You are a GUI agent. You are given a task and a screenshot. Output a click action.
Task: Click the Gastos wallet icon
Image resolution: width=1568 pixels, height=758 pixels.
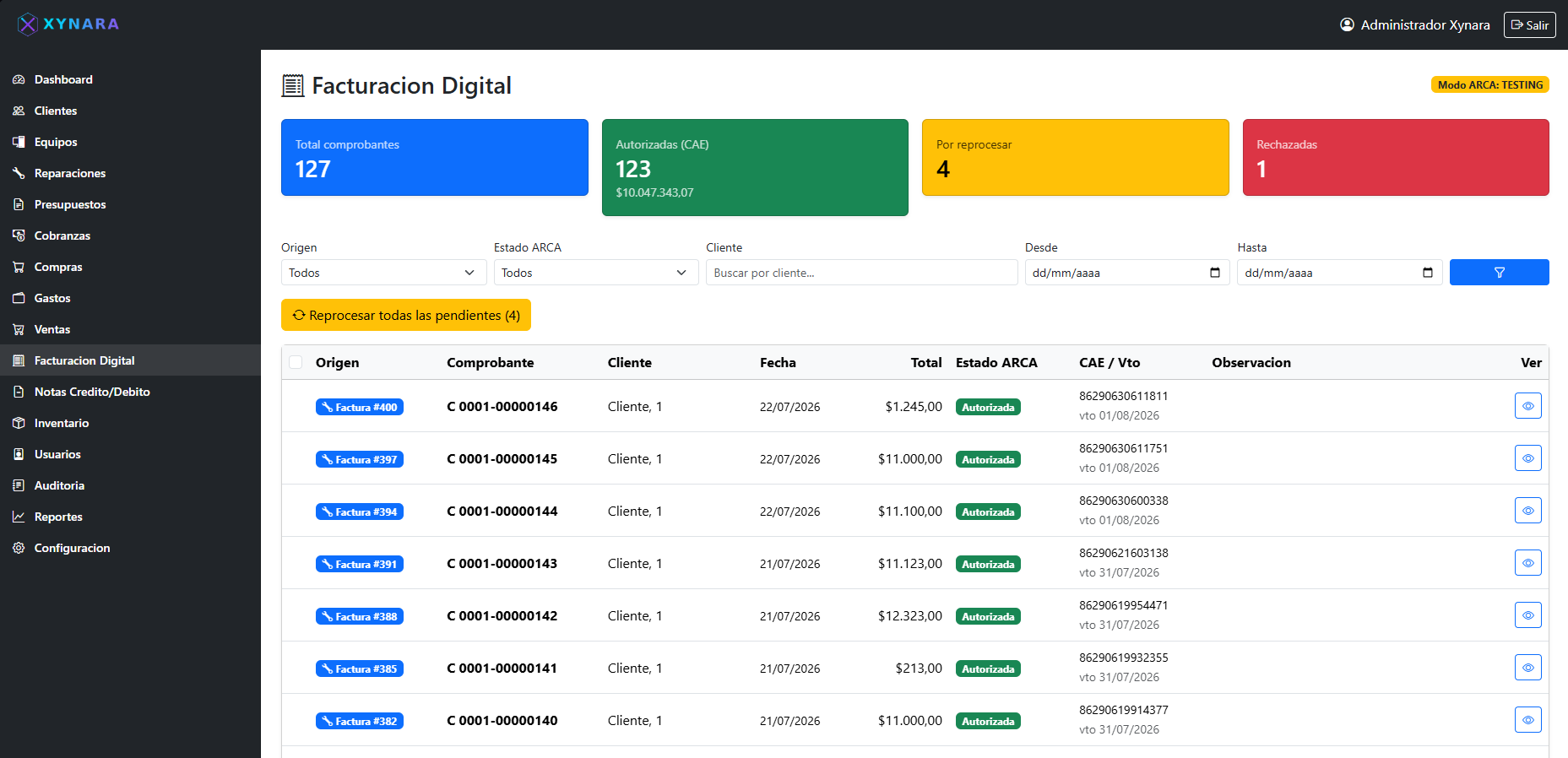pyautogui.click(x=19, y=298)
